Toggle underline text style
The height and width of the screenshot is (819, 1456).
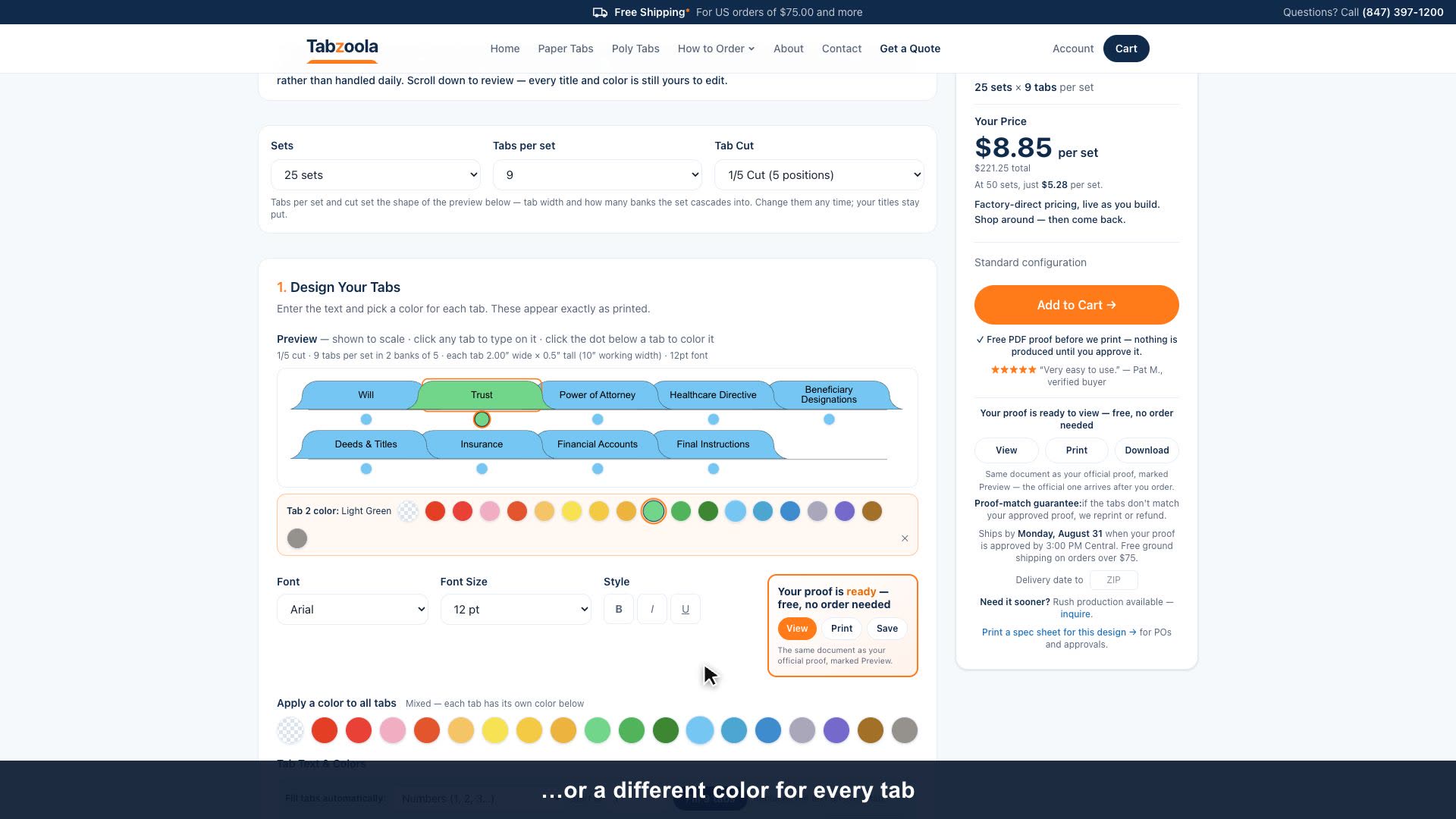tap(686, 609)
